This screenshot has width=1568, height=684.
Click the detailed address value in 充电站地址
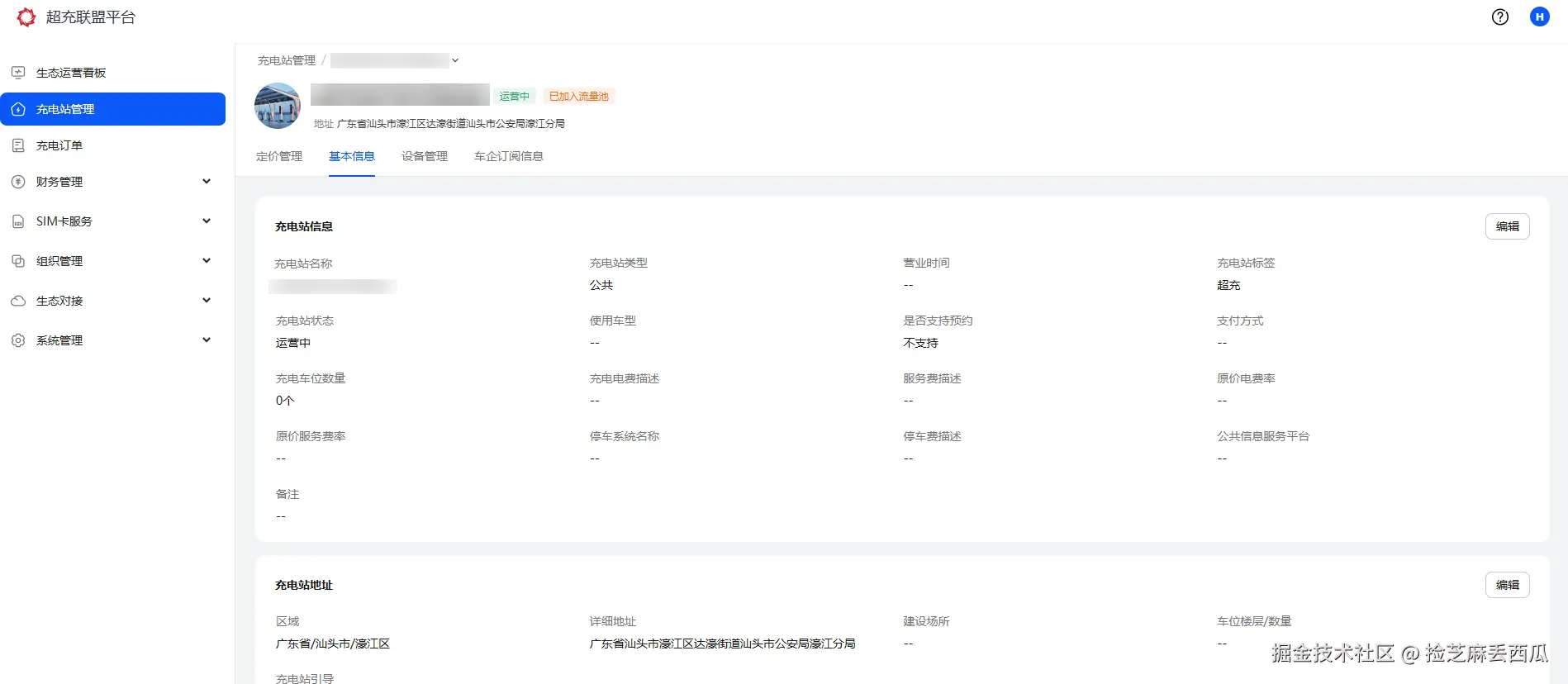tap(723, 644)
